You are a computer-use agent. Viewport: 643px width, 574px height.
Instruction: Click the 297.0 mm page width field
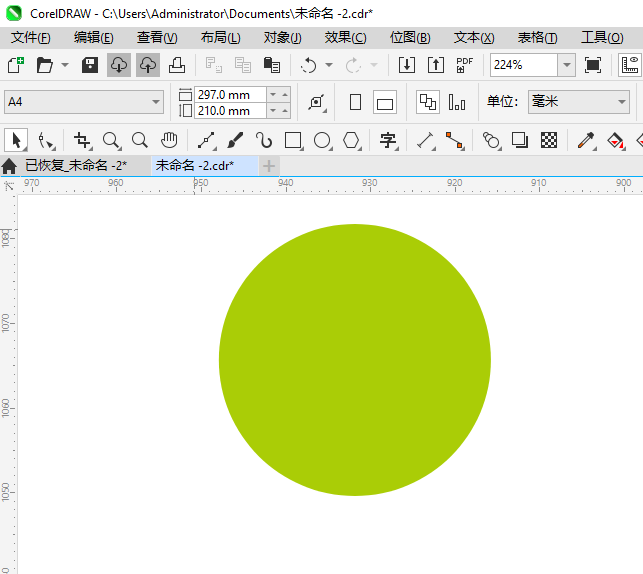[230, 95]
